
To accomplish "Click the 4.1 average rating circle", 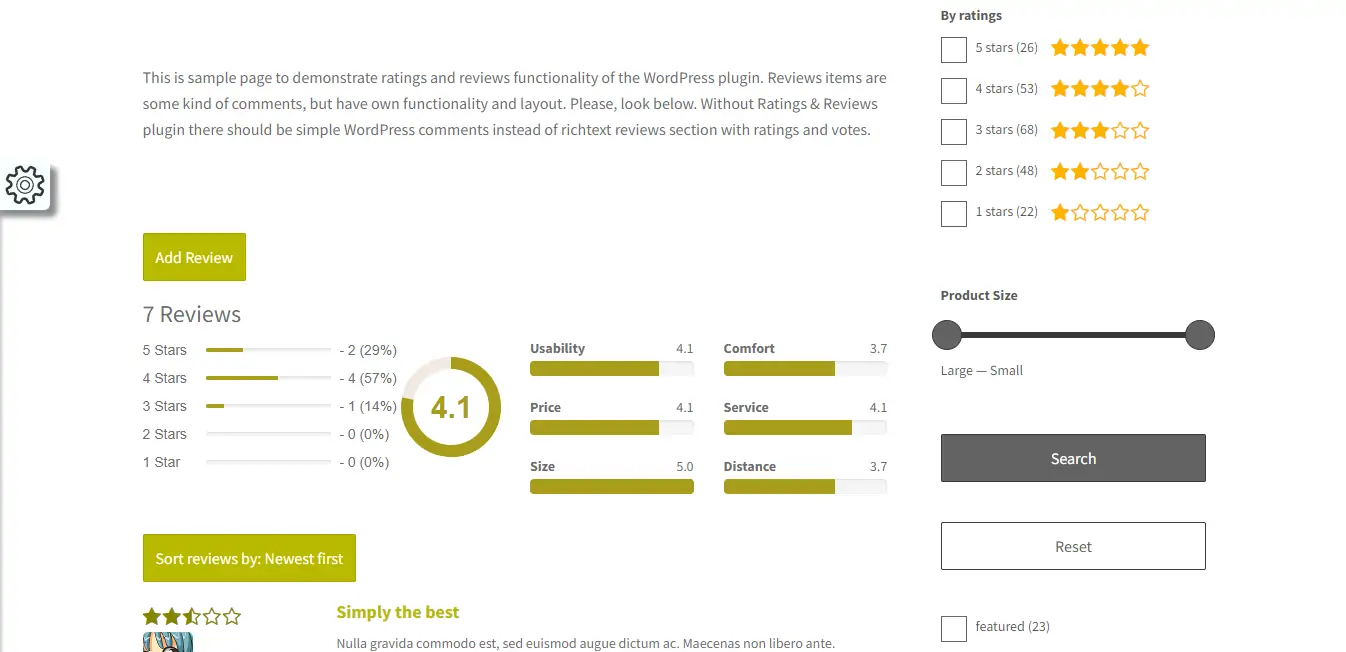I will pyautogui.click(x=450, y=407).
